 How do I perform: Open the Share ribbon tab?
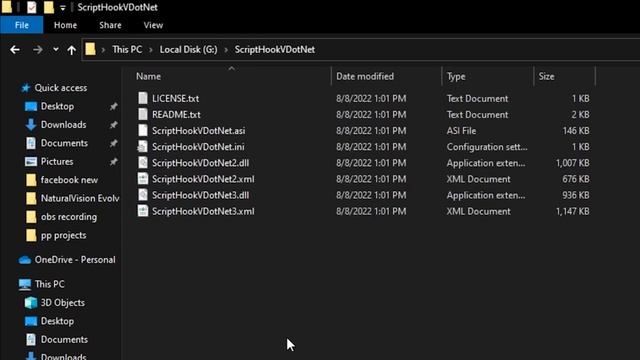pos(110,25)
